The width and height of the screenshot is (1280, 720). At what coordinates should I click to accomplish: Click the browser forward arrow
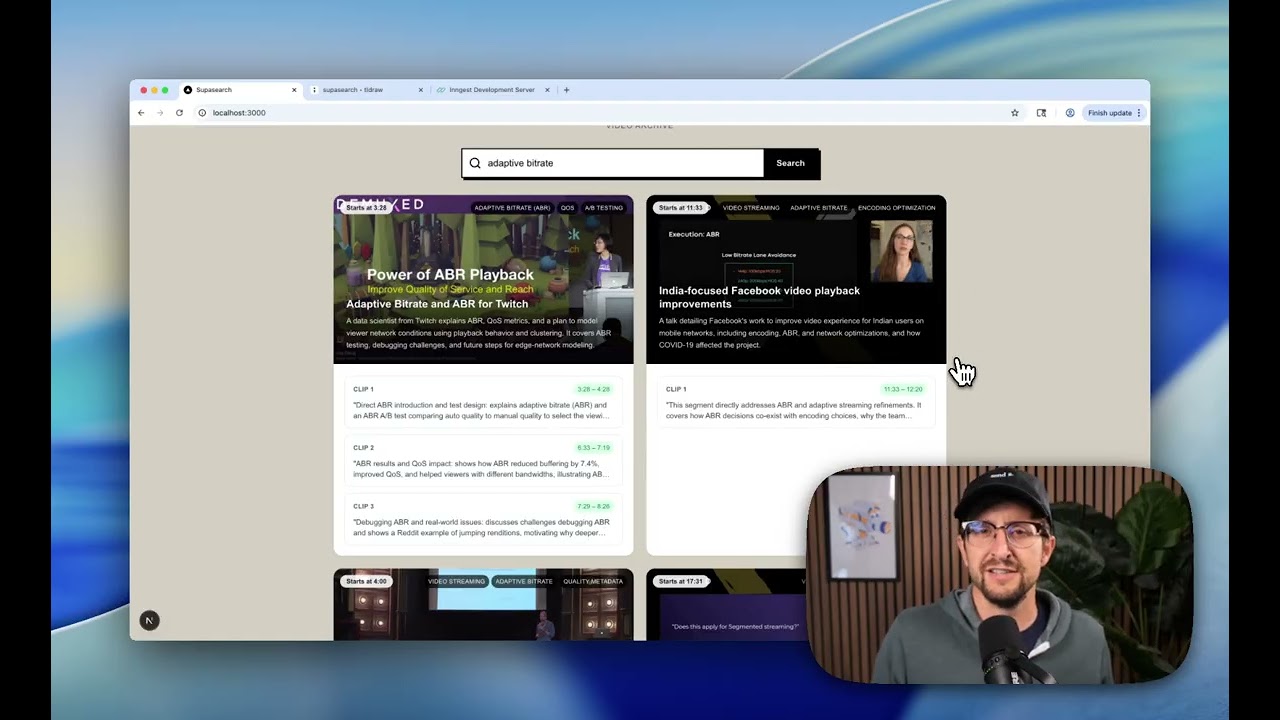click(x=160, y=113)
